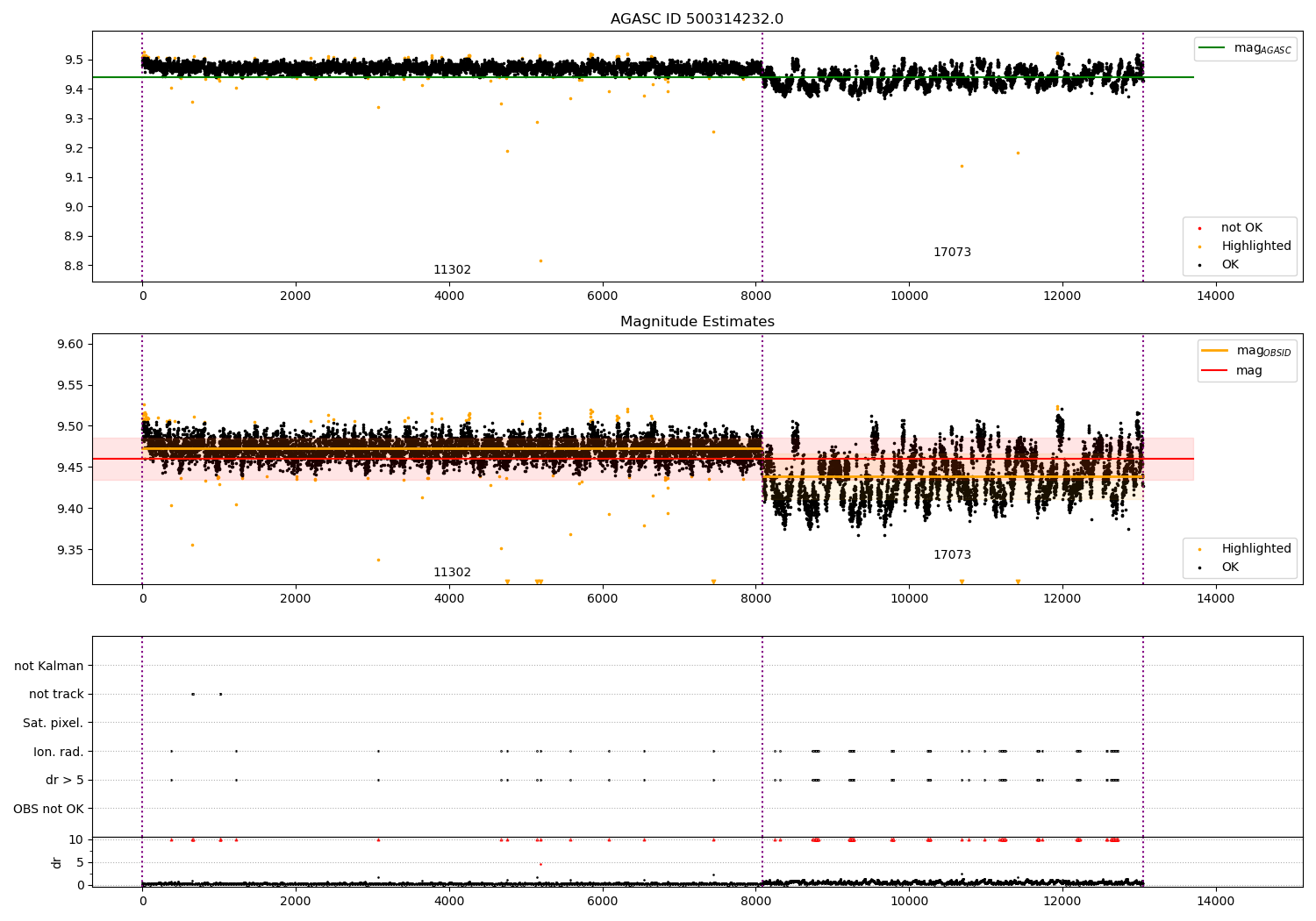1316x921 pixels.
Task: Click the "Magnitude Estimates" plot title
Action: (697, 322)
